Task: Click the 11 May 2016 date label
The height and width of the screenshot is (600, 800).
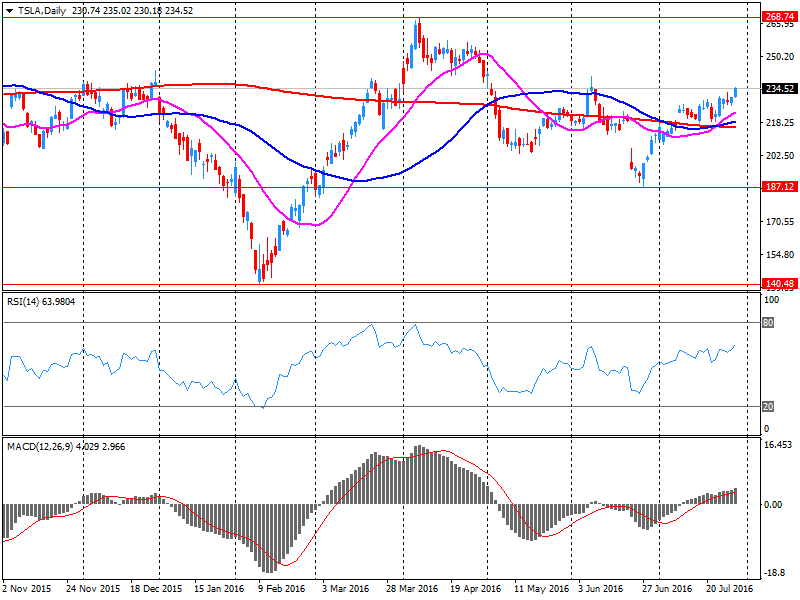Action: coord(541,589)
